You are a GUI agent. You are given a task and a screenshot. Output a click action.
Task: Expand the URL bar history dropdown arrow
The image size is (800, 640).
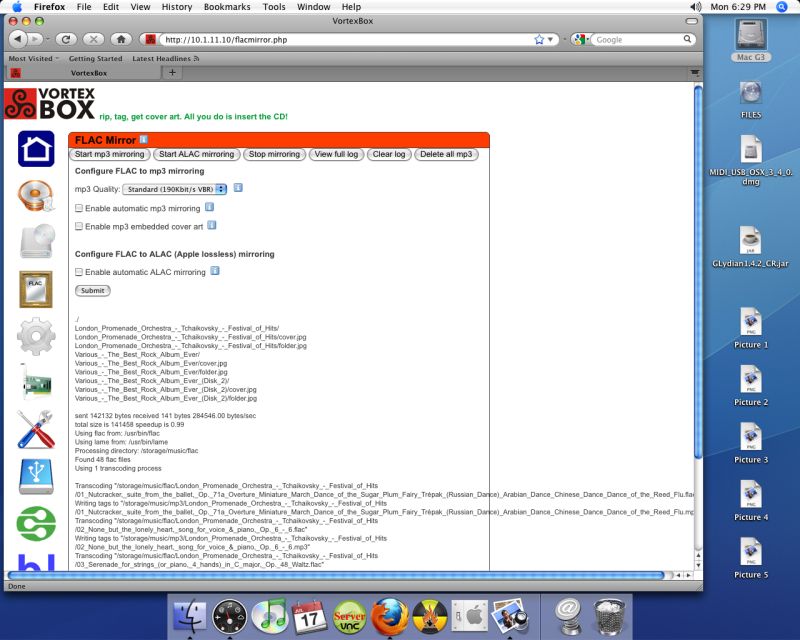click(550, 39)
